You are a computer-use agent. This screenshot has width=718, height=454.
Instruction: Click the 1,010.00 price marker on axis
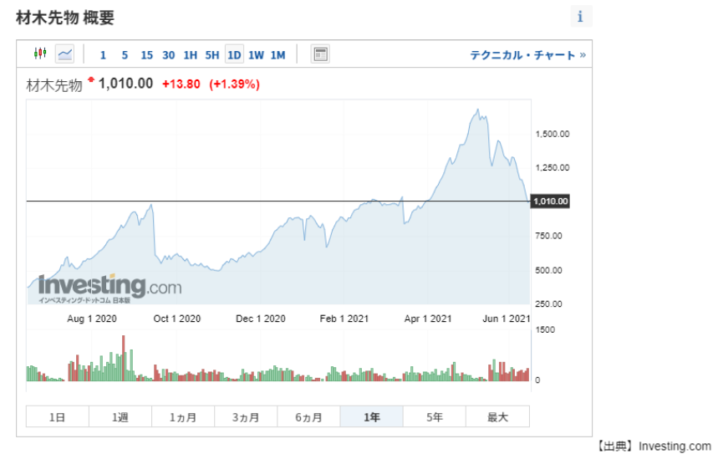pos(551,201)
